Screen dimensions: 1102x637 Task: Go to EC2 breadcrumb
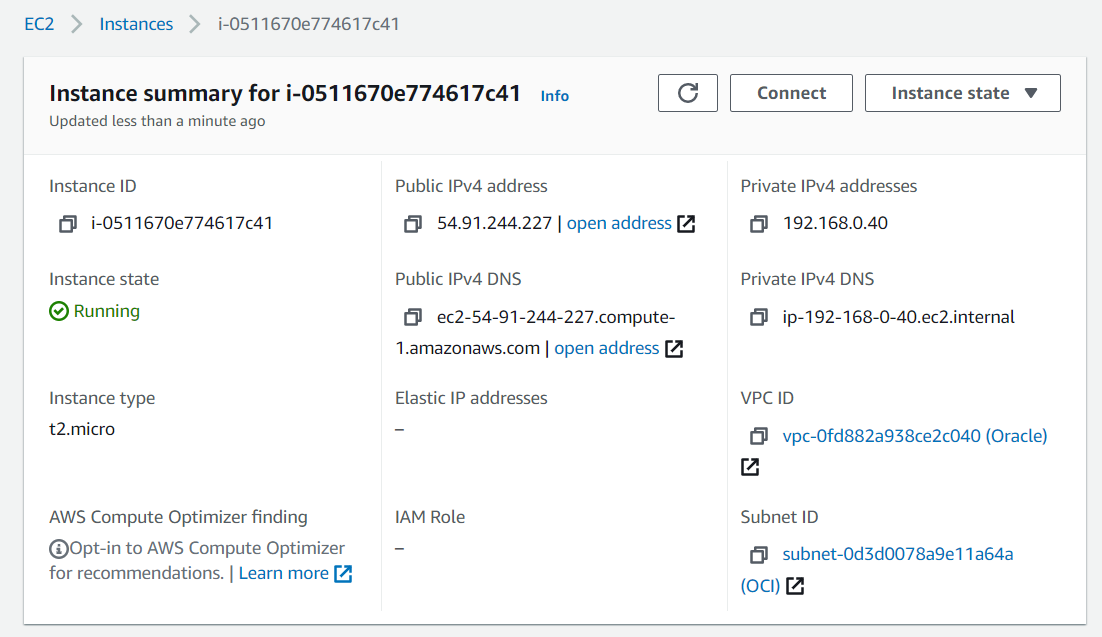pyautogui.click(x=39, y=24)
